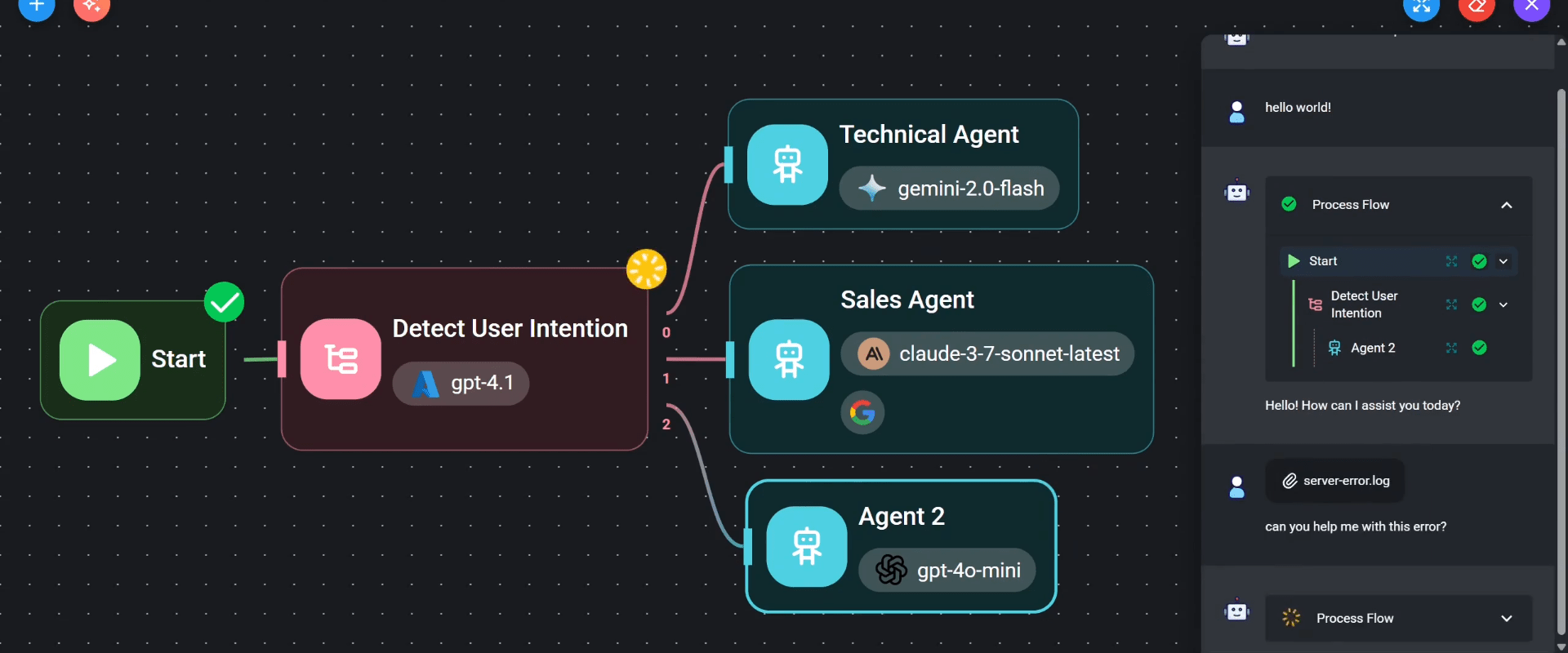Click the green status check in Start row
1568x653 pixels.
[x=1479, y=261]
